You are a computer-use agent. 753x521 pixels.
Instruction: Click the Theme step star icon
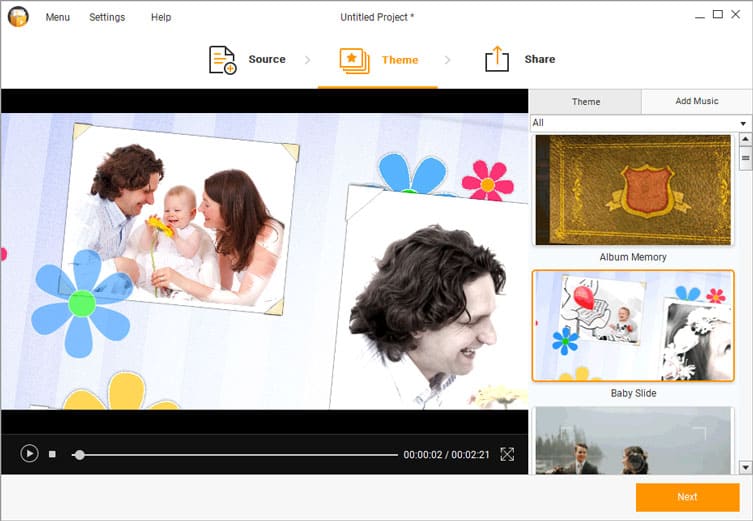pyautogui.click(x=354, y=61)
